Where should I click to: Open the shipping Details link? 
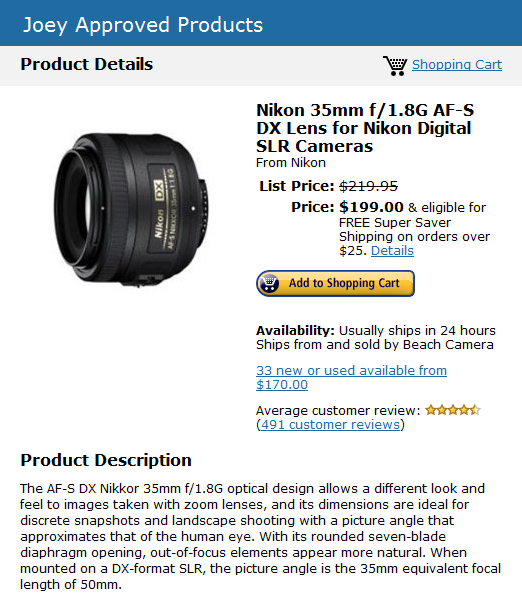pyautogui.click(x=392, y=251)
